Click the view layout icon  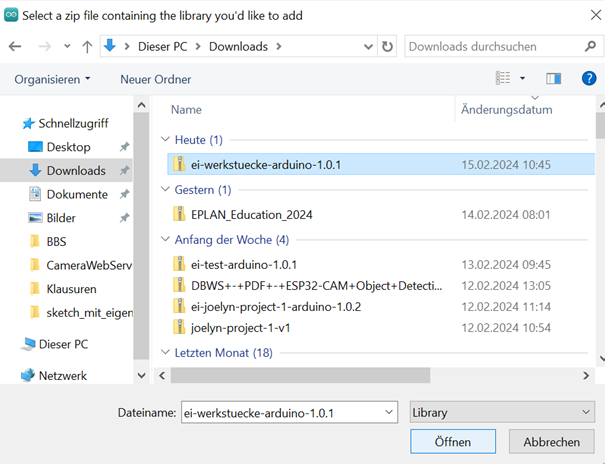point(504,78)
